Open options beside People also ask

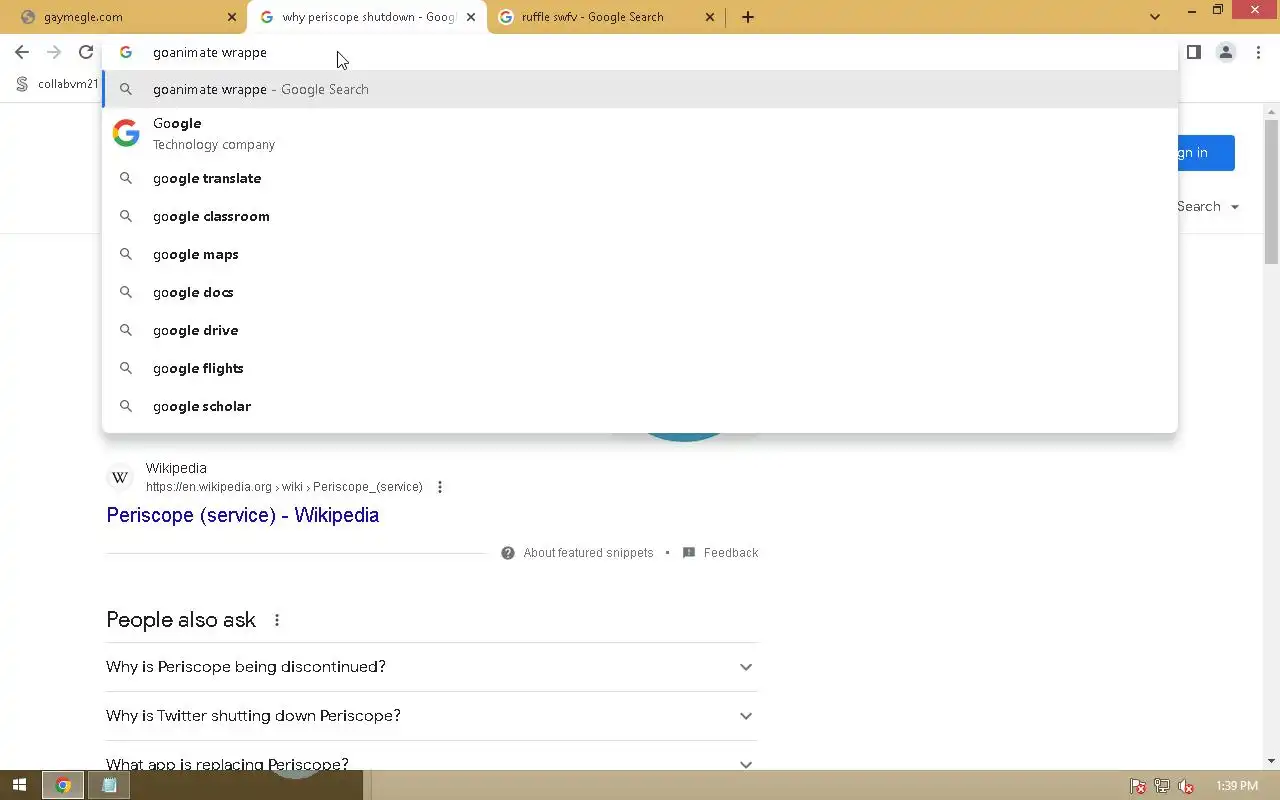pos(277,620)
